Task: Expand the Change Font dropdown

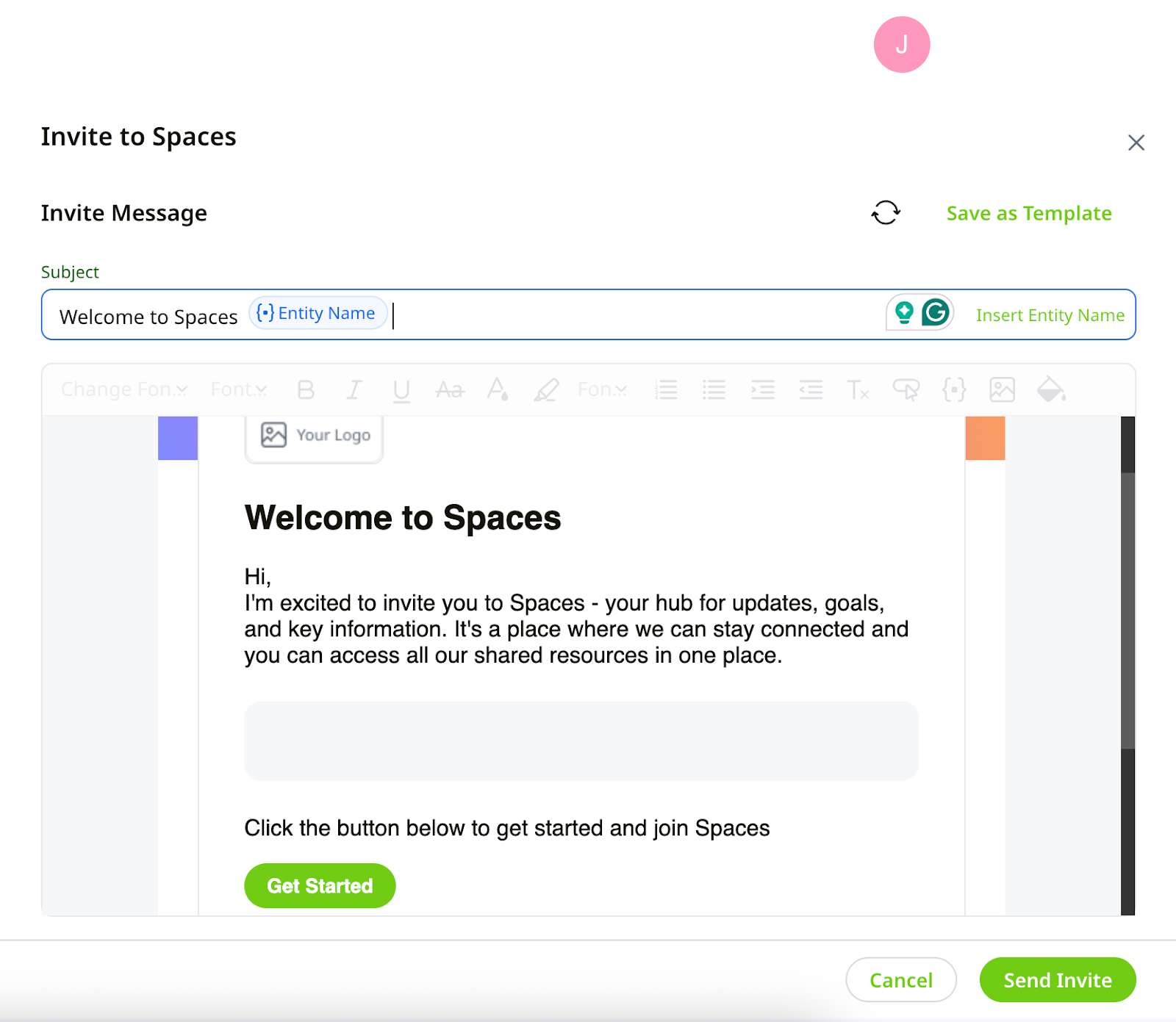Action: click(124, 389)
